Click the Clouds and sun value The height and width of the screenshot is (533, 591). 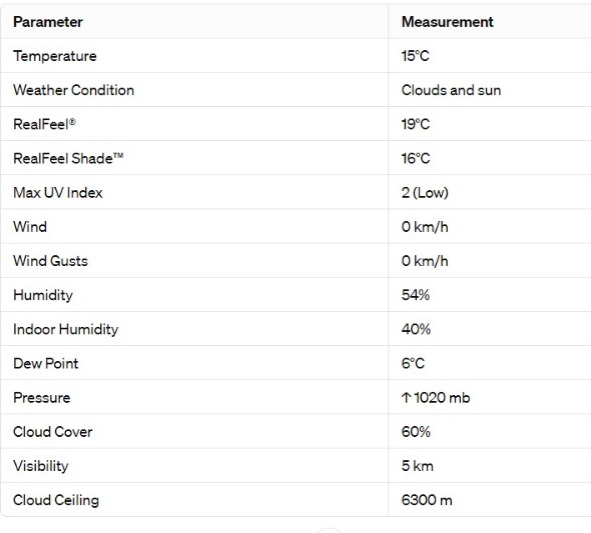tap(451, 90)
